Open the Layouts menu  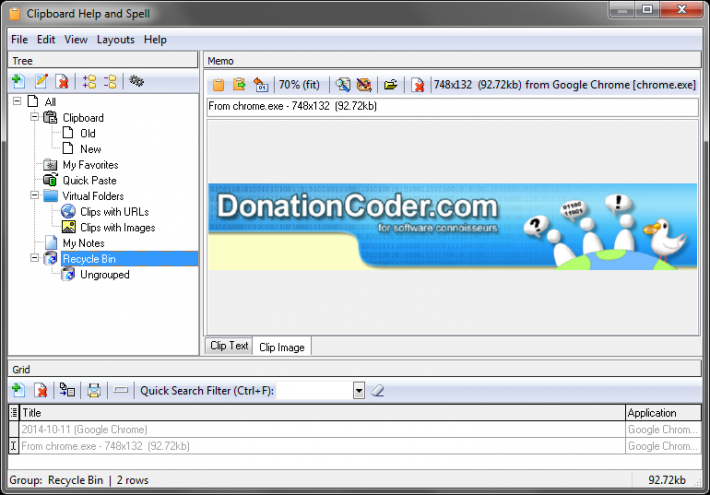pos(115,39)
